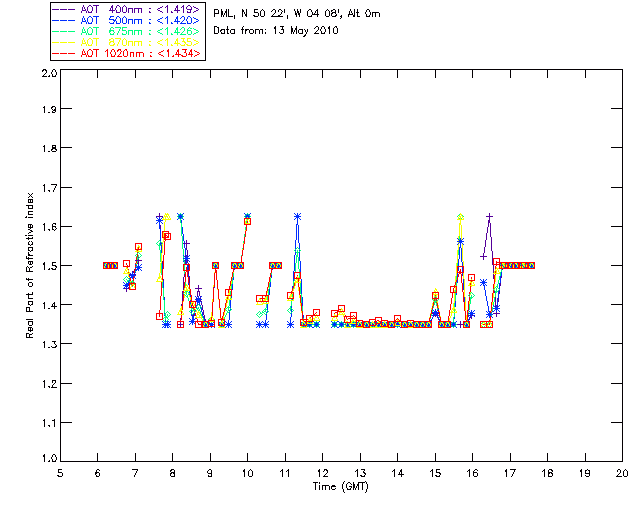Viewport: 640px width, 512px height.
Task: Click the y-axis value 1.3
Action: click(x=49, y=344)
